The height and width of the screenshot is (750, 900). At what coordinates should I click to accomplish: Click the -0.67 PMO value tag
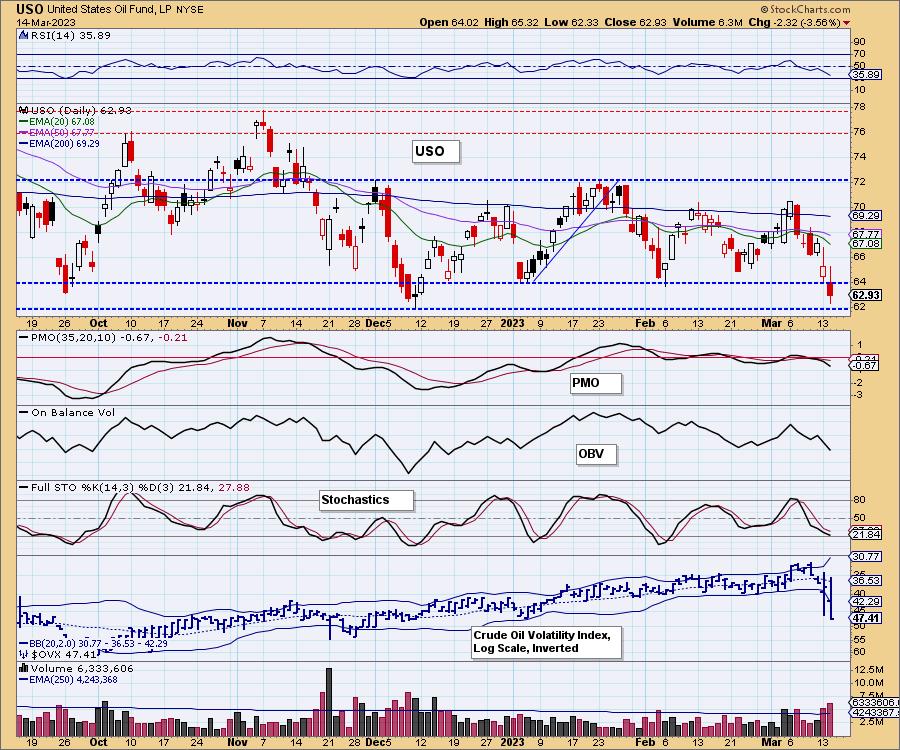click(866, 366)
